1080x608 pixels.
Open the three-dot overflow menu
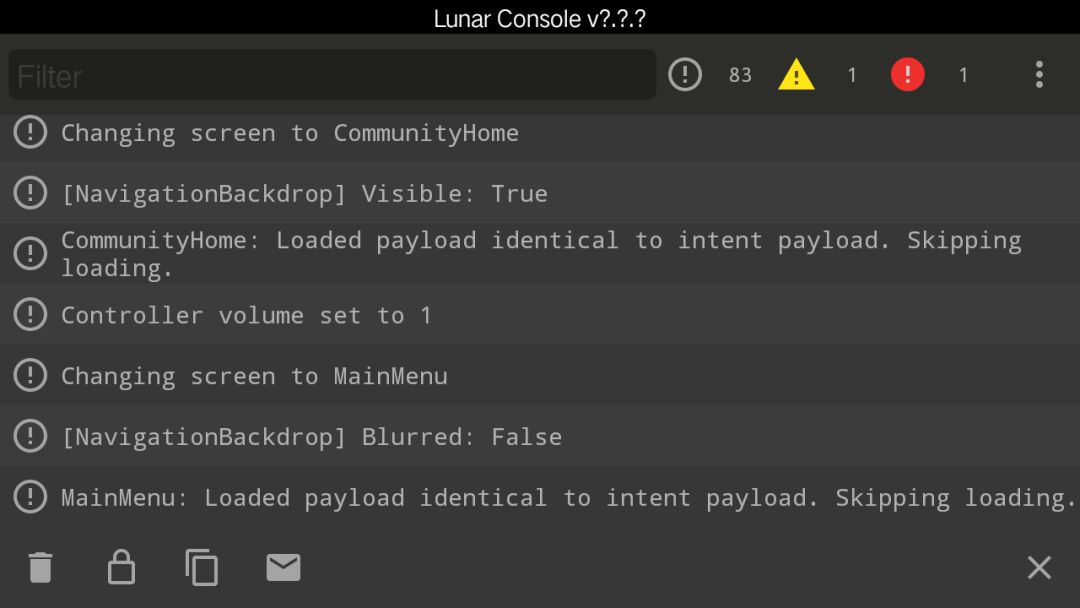1039,74
